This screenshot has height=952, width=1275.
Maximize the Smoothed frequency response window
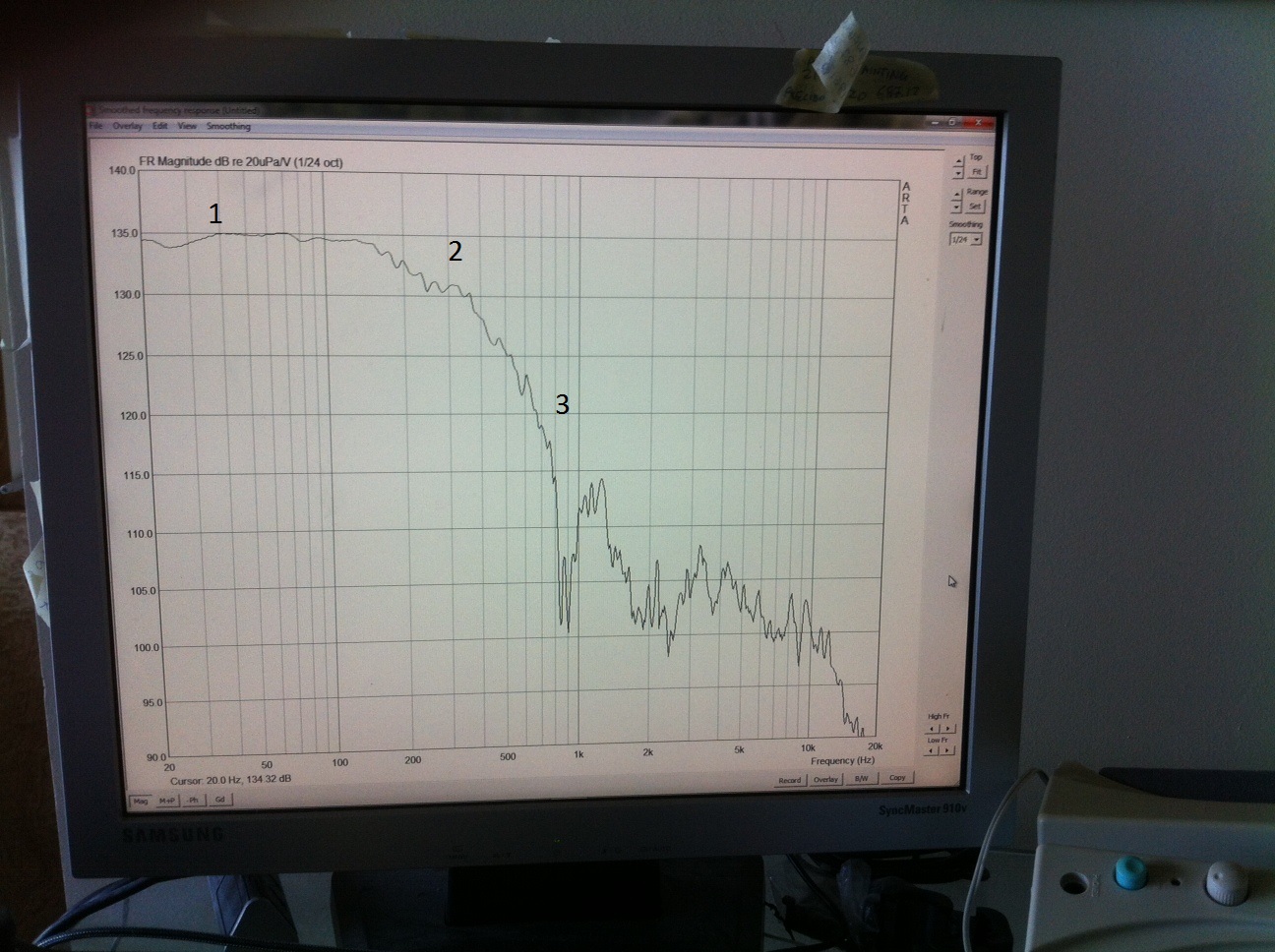coord(952,122)
